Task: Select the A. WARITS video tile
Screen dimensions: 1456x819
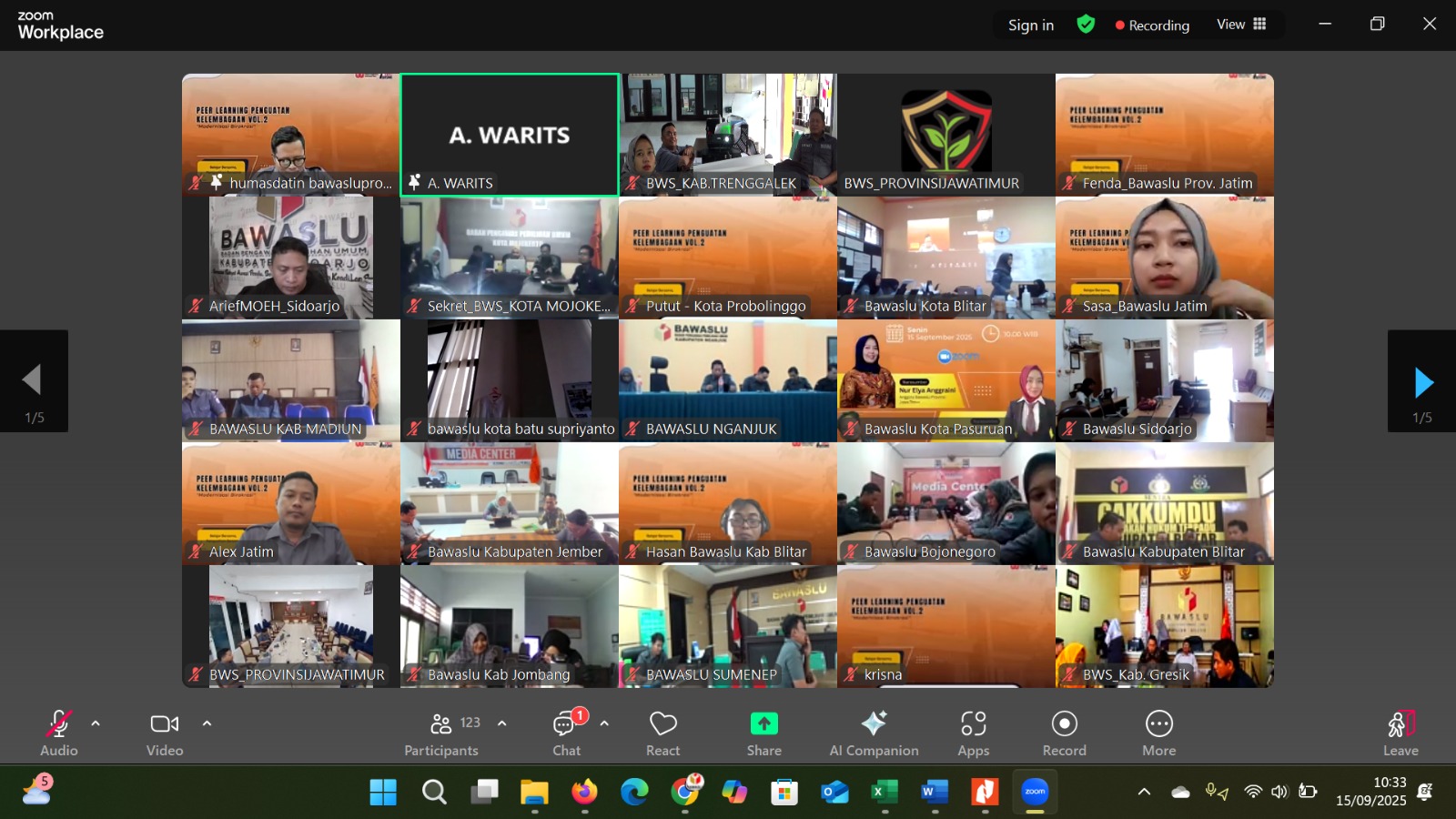Action: click(x=510, y=135)
